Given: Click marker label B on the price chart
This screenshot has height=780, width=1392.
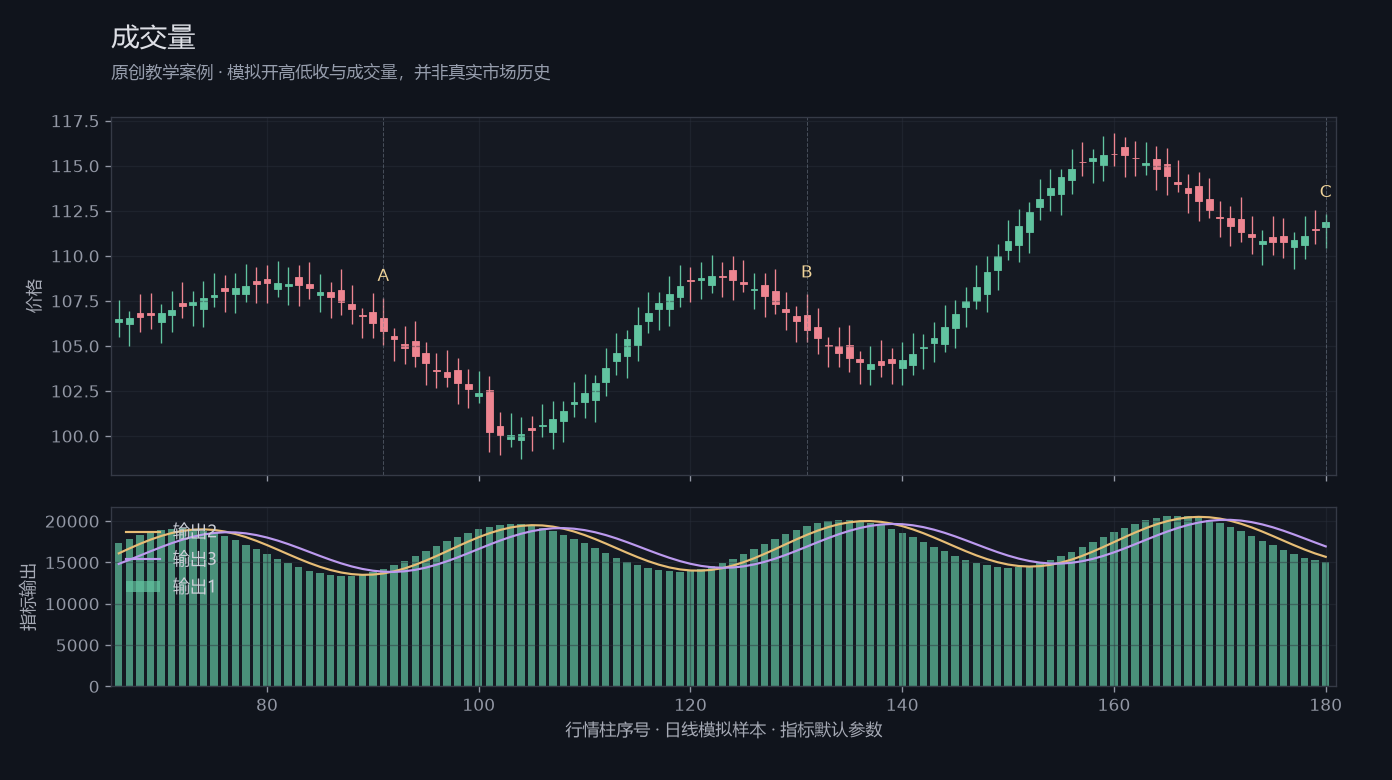Looking at the screenshot, I should pos(807,272).
